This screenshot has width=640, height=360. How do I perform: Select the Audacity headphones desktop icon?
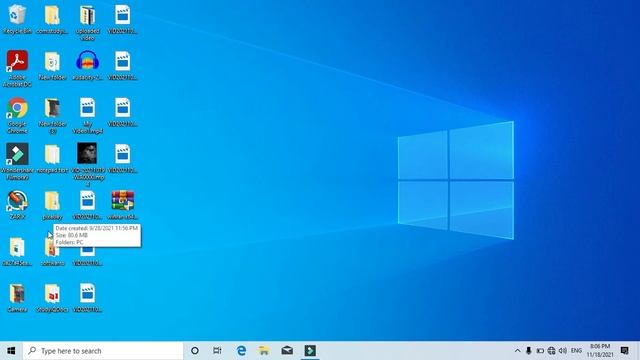click(x=87, y=65)
